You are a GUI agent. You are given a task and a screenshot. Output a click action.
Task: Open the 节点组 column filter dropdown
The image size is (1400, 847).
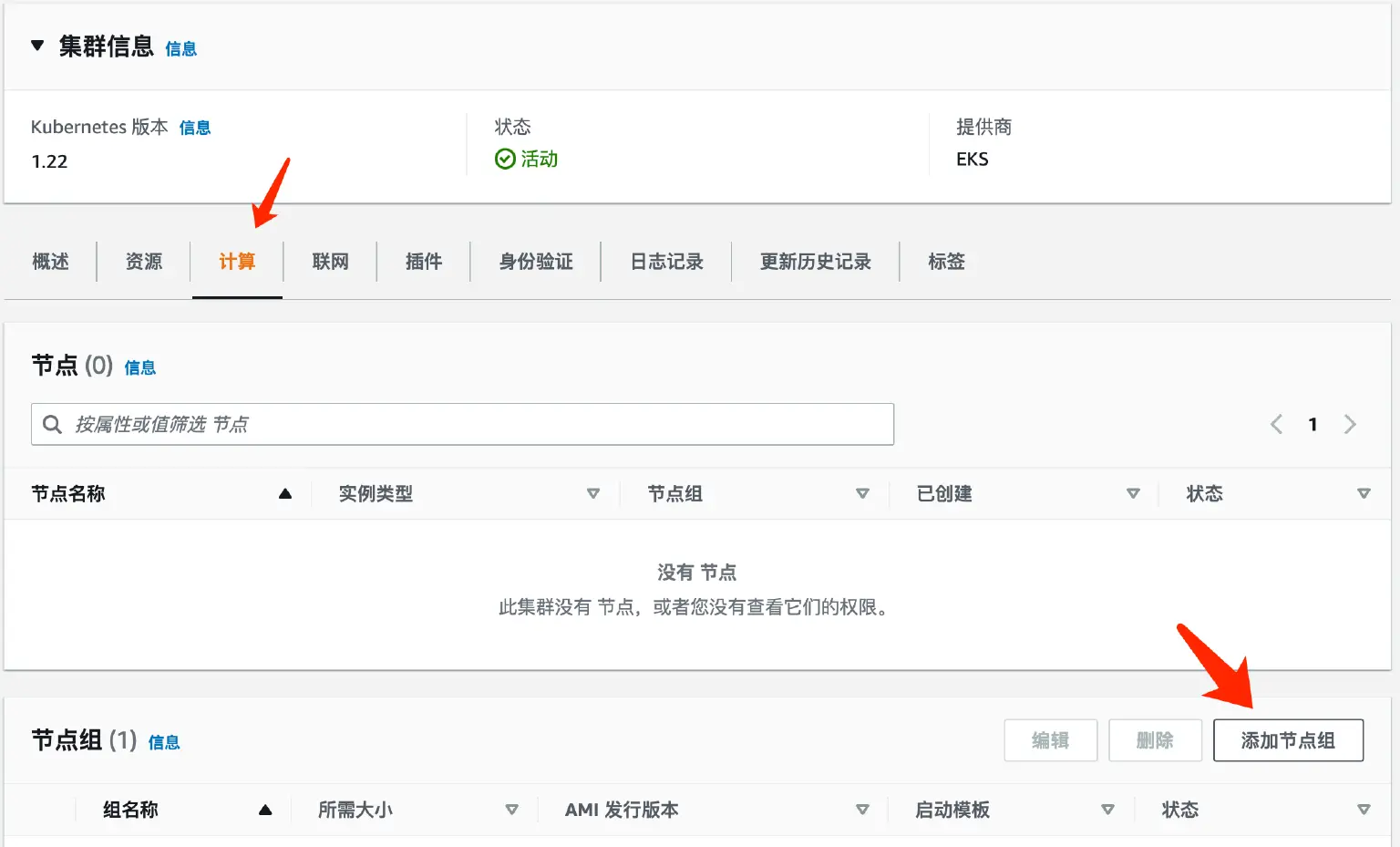tap(862, 493)
